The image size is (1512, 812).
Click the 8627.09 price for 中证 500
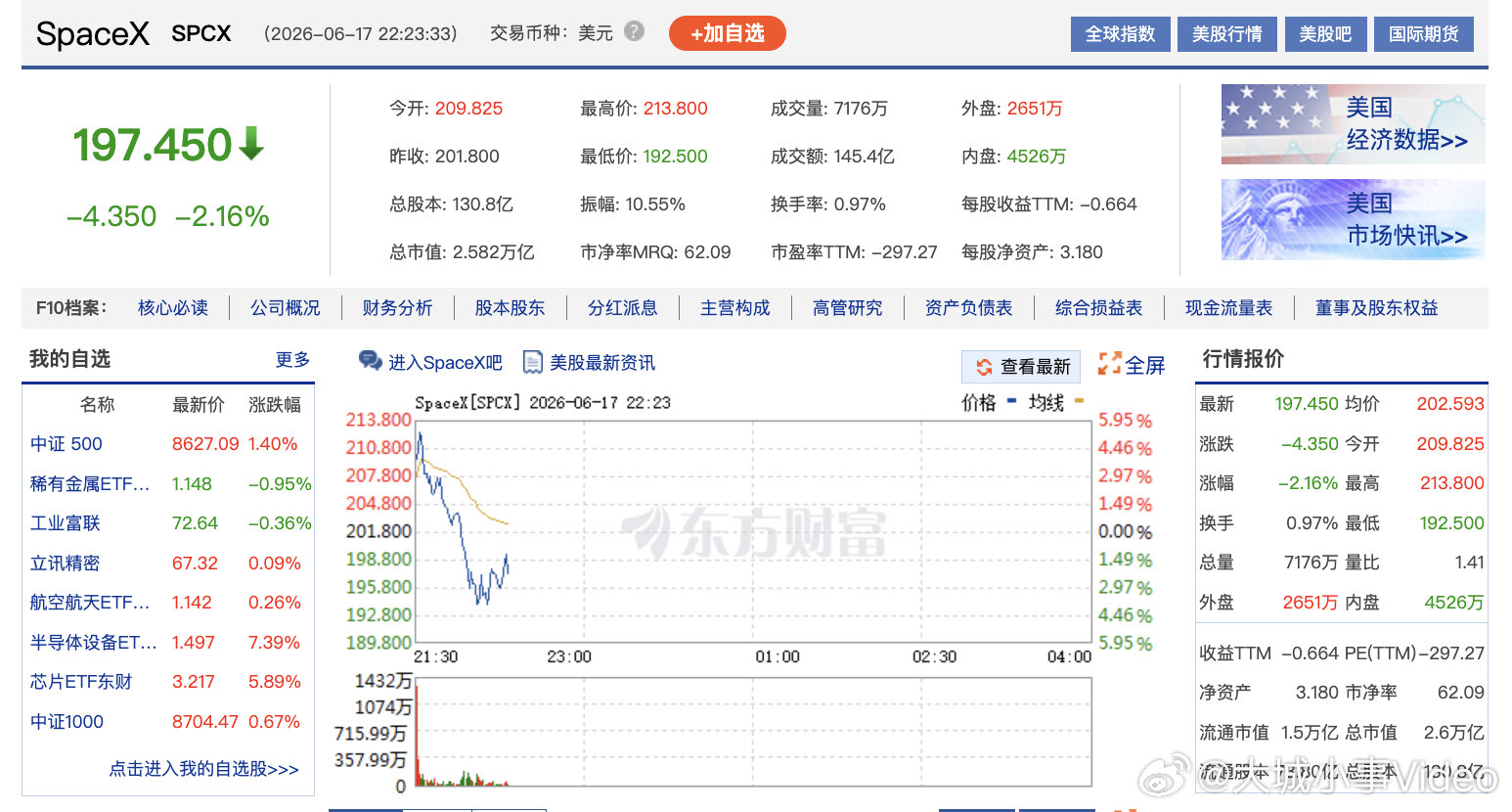click(x=205, y=444)
